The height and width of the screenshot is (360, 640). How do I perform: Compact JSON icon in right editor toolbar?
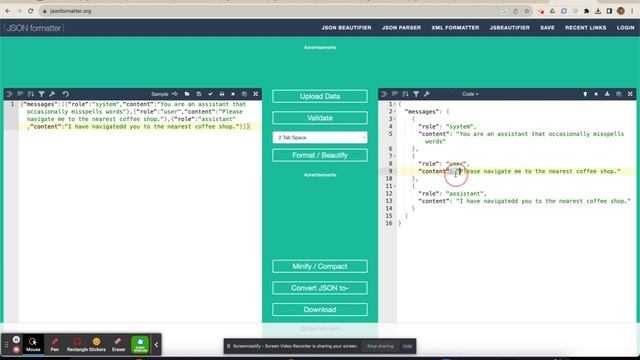tap(394, 94)
